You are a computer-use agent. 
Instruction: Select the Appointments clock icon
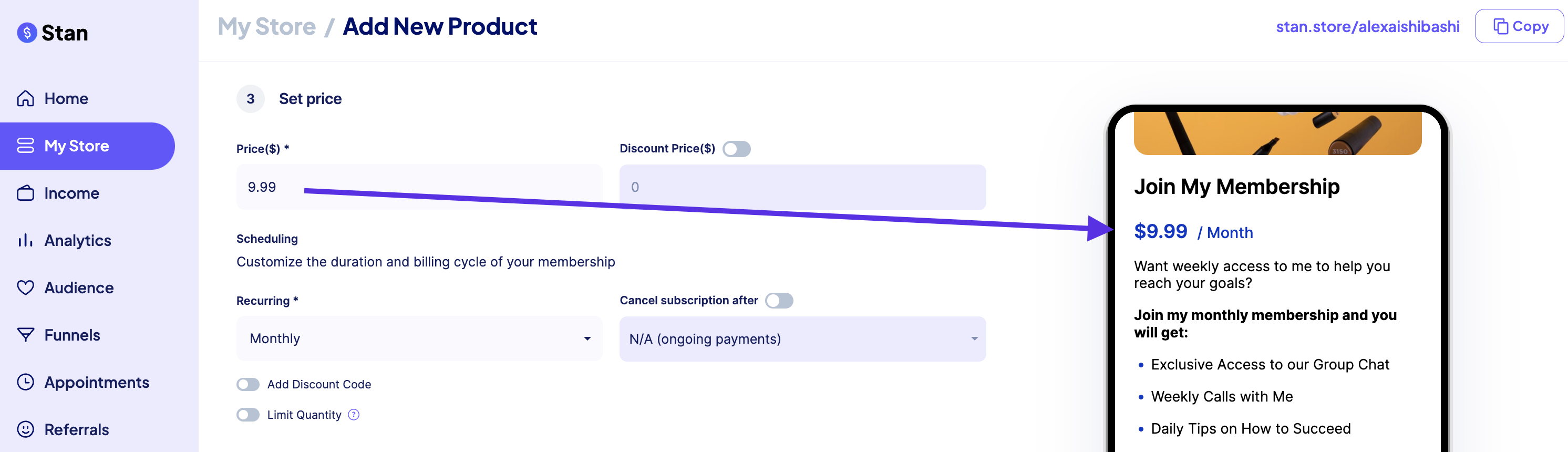click(x=25, y=382)
